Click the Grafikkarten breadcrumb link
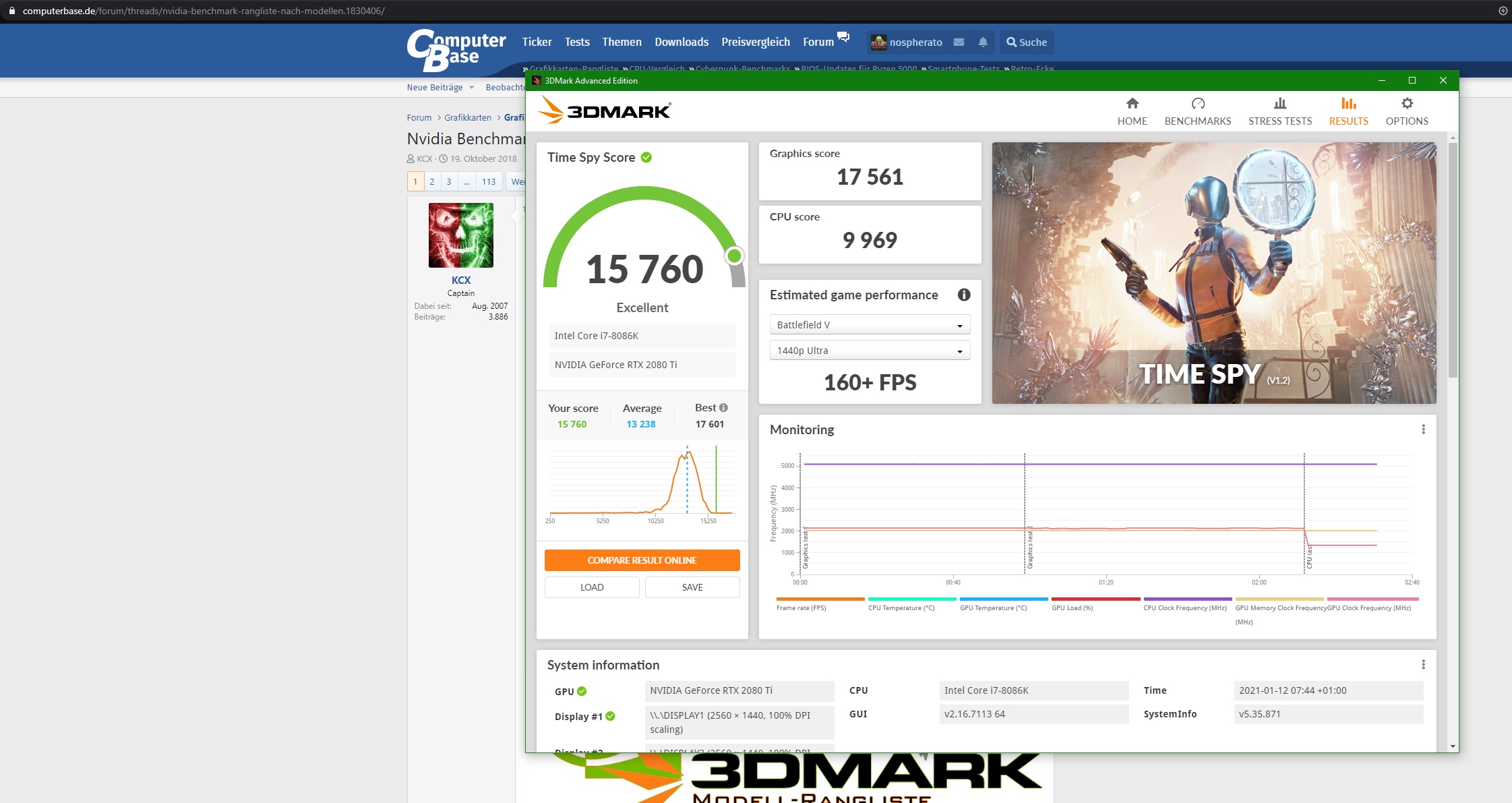The height and width of the screenshot is (803, 1512). pos(468,117)
